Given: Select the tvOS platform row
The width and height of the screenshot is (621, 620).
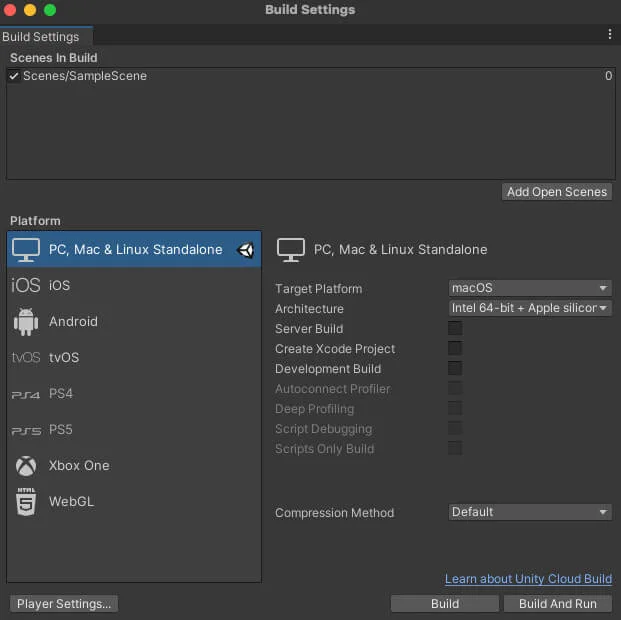Looking at the screenshot, I should [x=134, y=357].
